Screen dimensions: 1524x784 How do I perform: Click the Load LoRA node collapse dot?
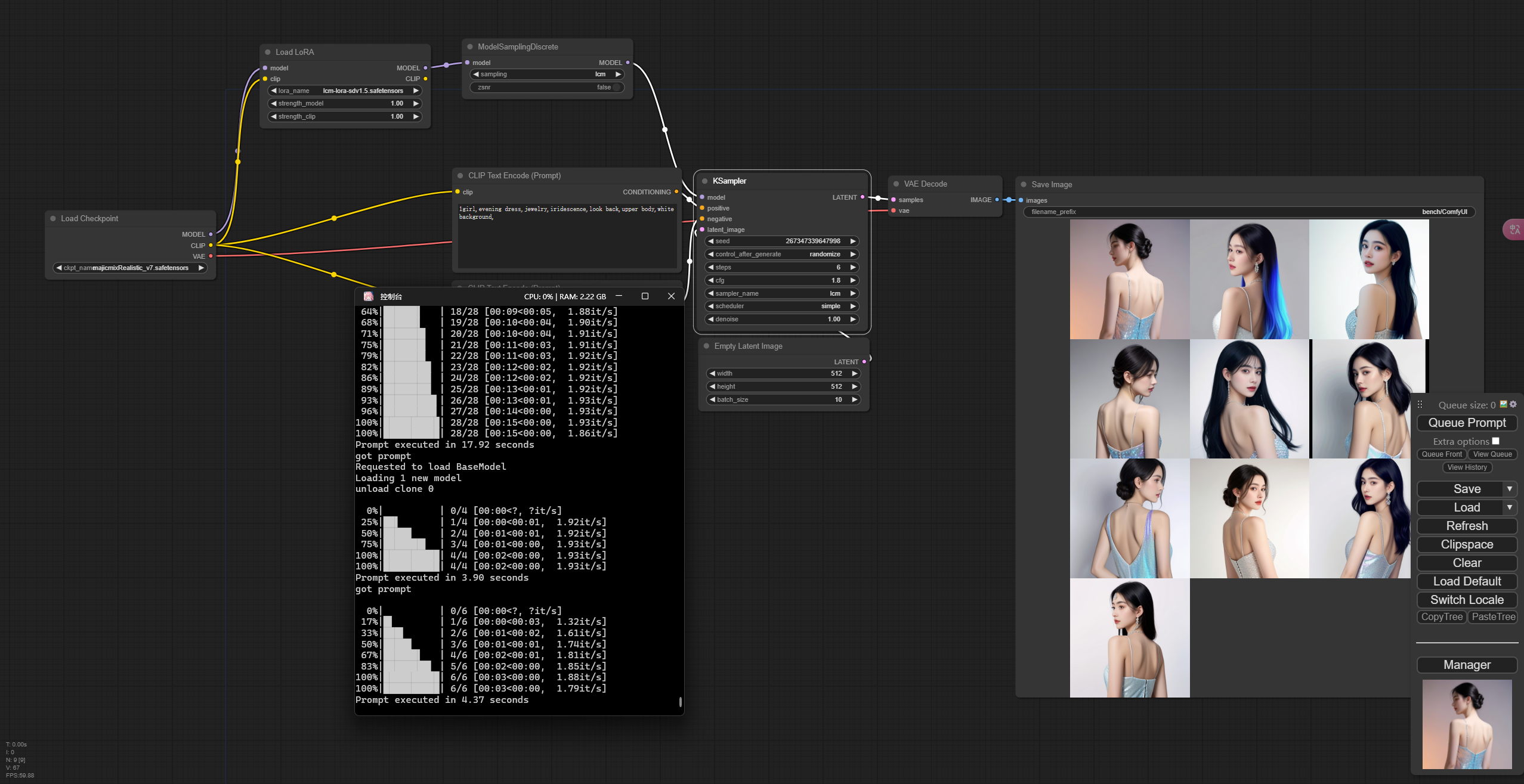pyautogui.click(x=268, y=52)
